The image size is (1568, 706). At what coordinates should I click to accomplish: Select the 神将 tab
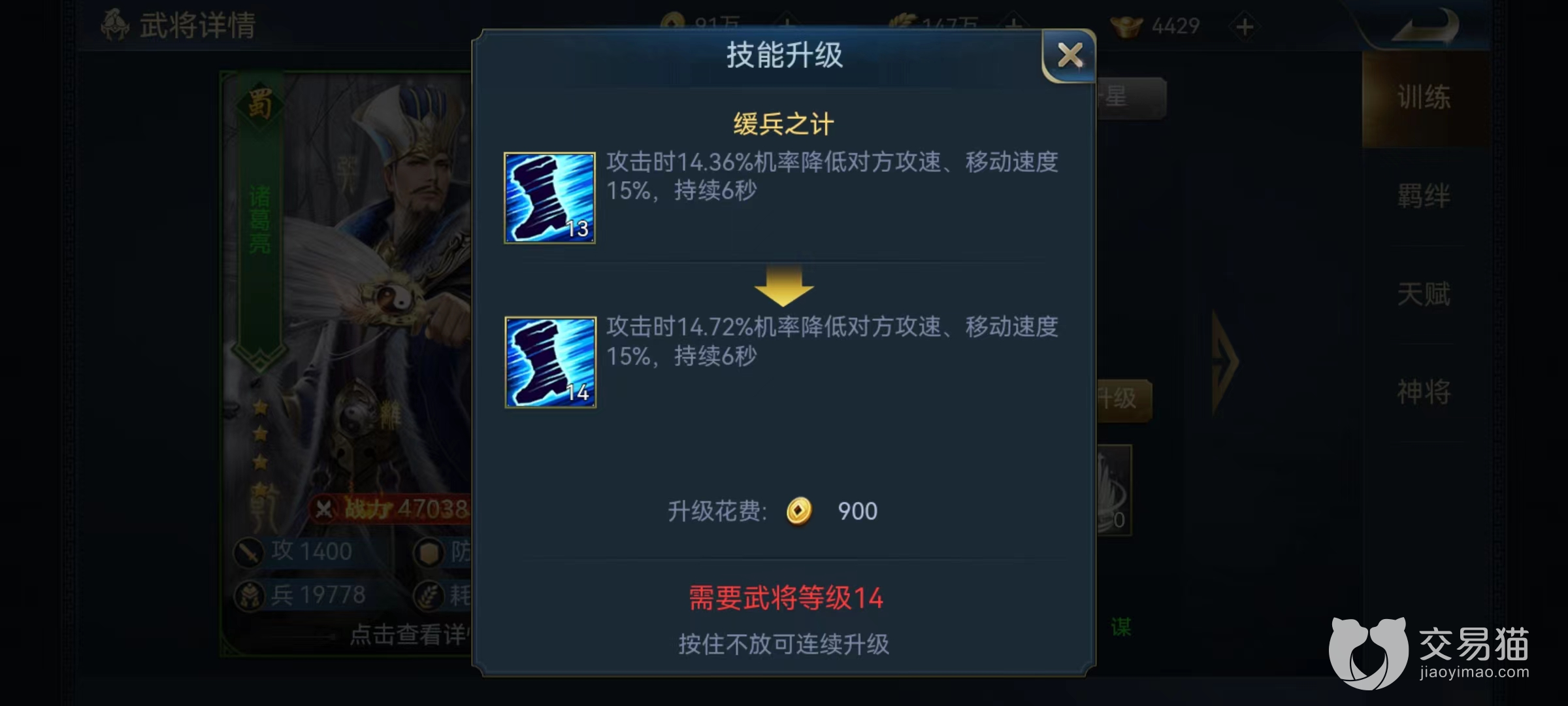pos(1424,392)
